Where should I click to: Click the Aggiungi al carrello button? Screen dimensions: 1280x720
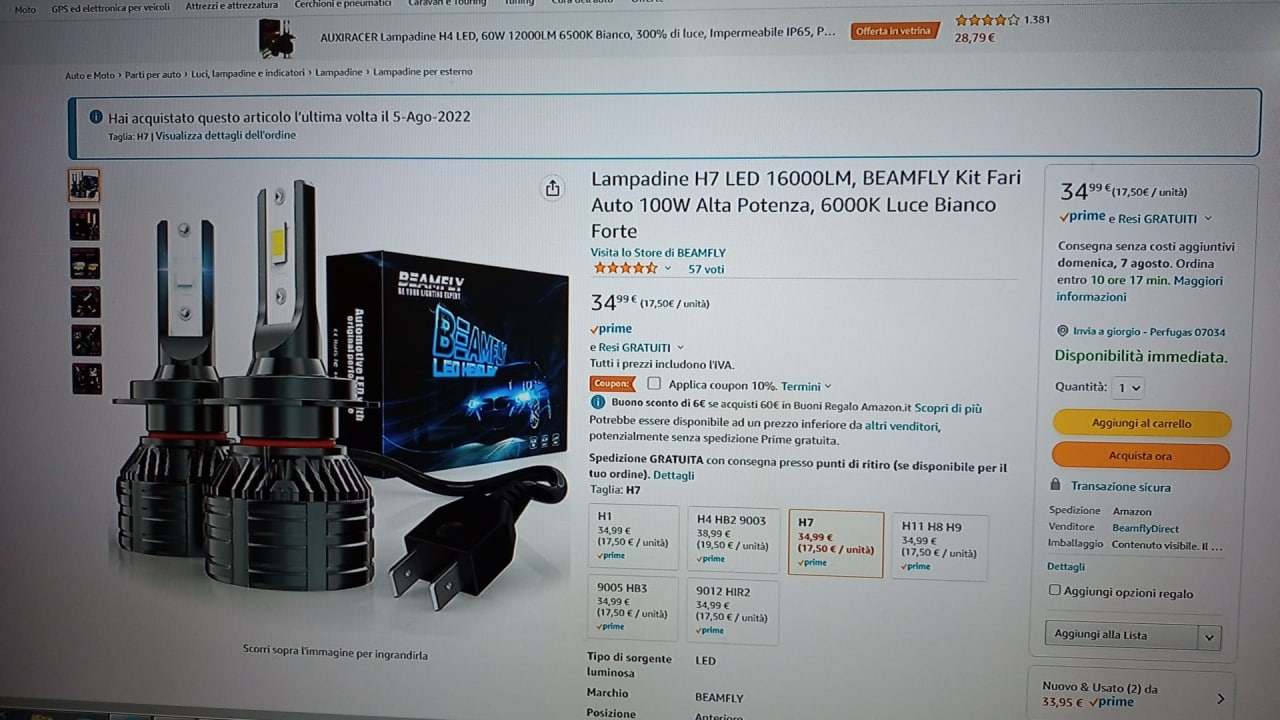[x=1141, y=423]
